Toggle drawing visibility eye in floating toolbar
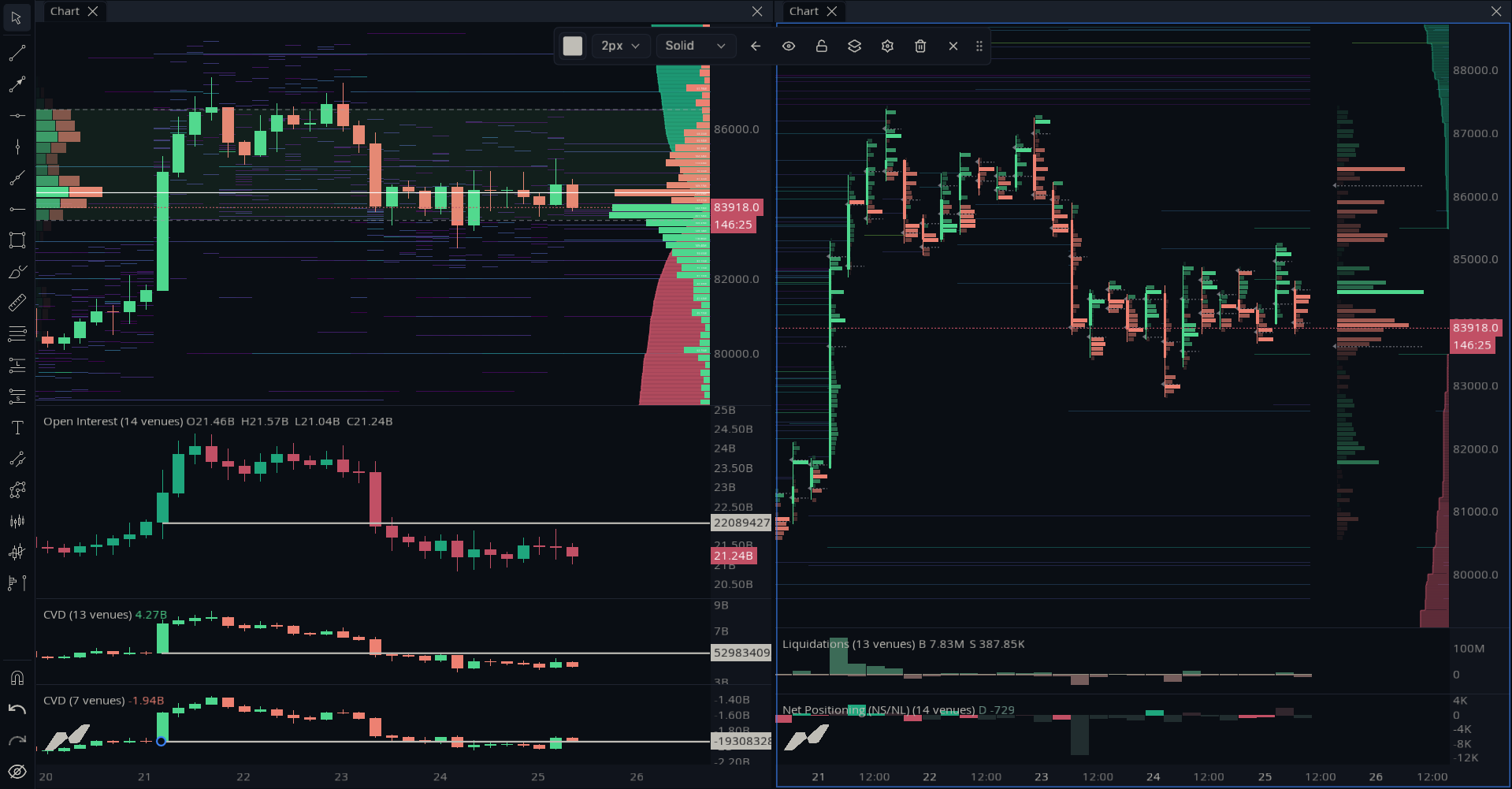Image resolution: width=1512 pixels, height=789 pixels. pyautogui.click(x=789, y=46)
